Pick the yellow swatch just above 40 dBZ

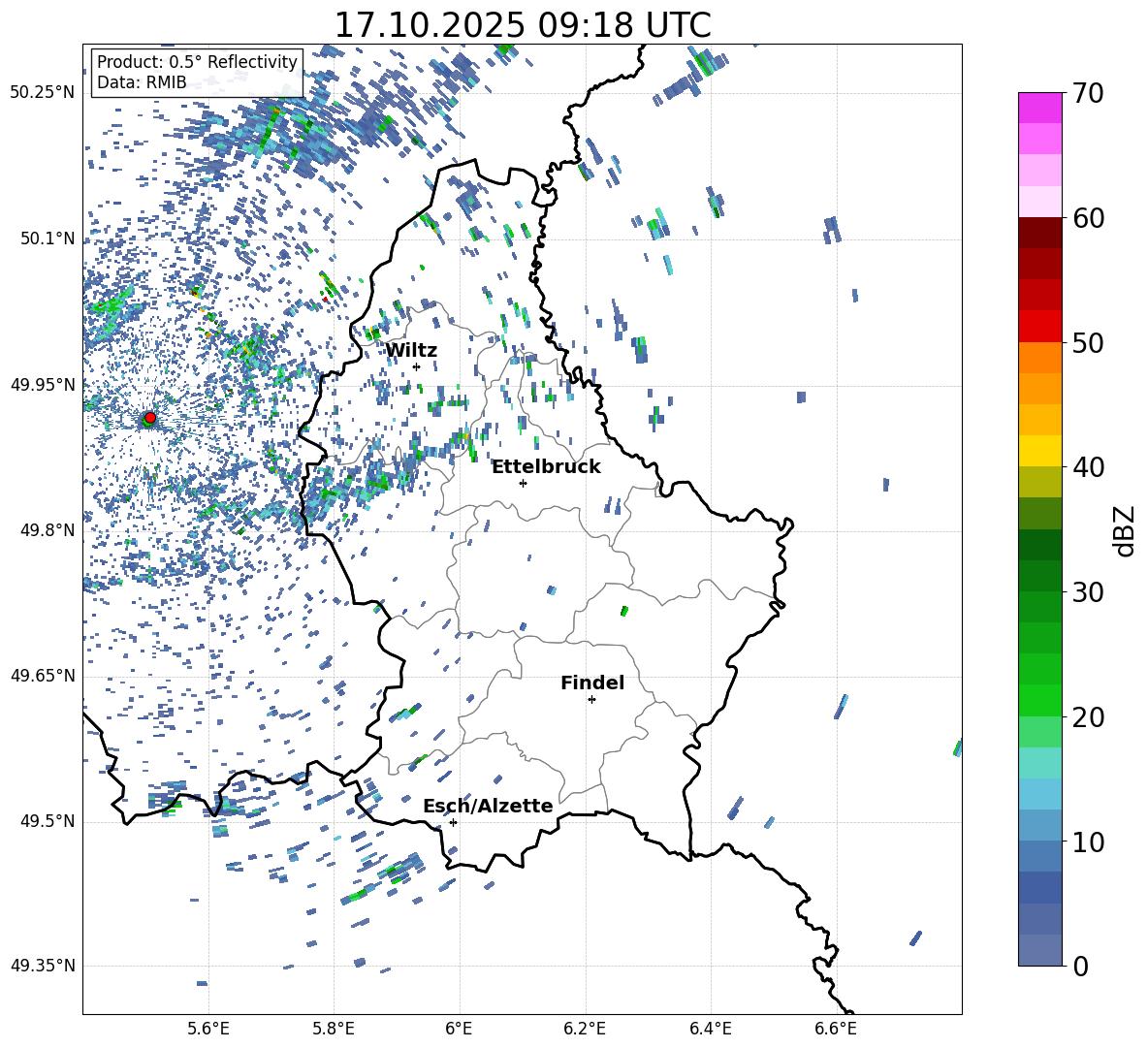click(x=1039, y=451)
